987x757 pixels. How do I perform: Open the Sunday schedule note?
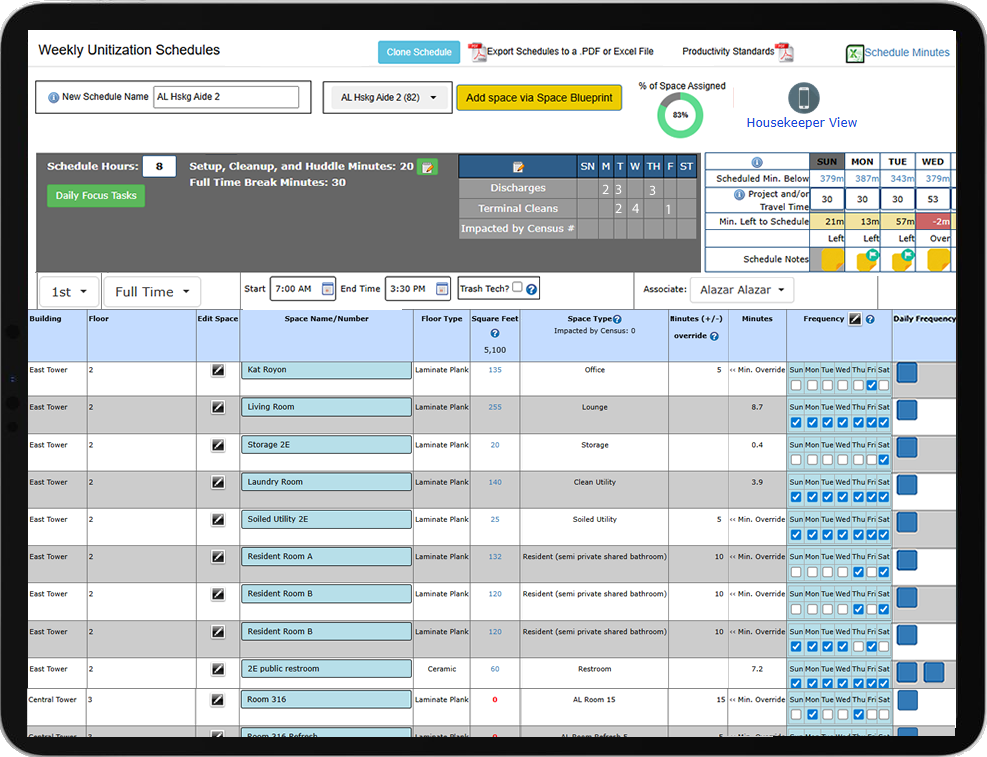[831, 260]
